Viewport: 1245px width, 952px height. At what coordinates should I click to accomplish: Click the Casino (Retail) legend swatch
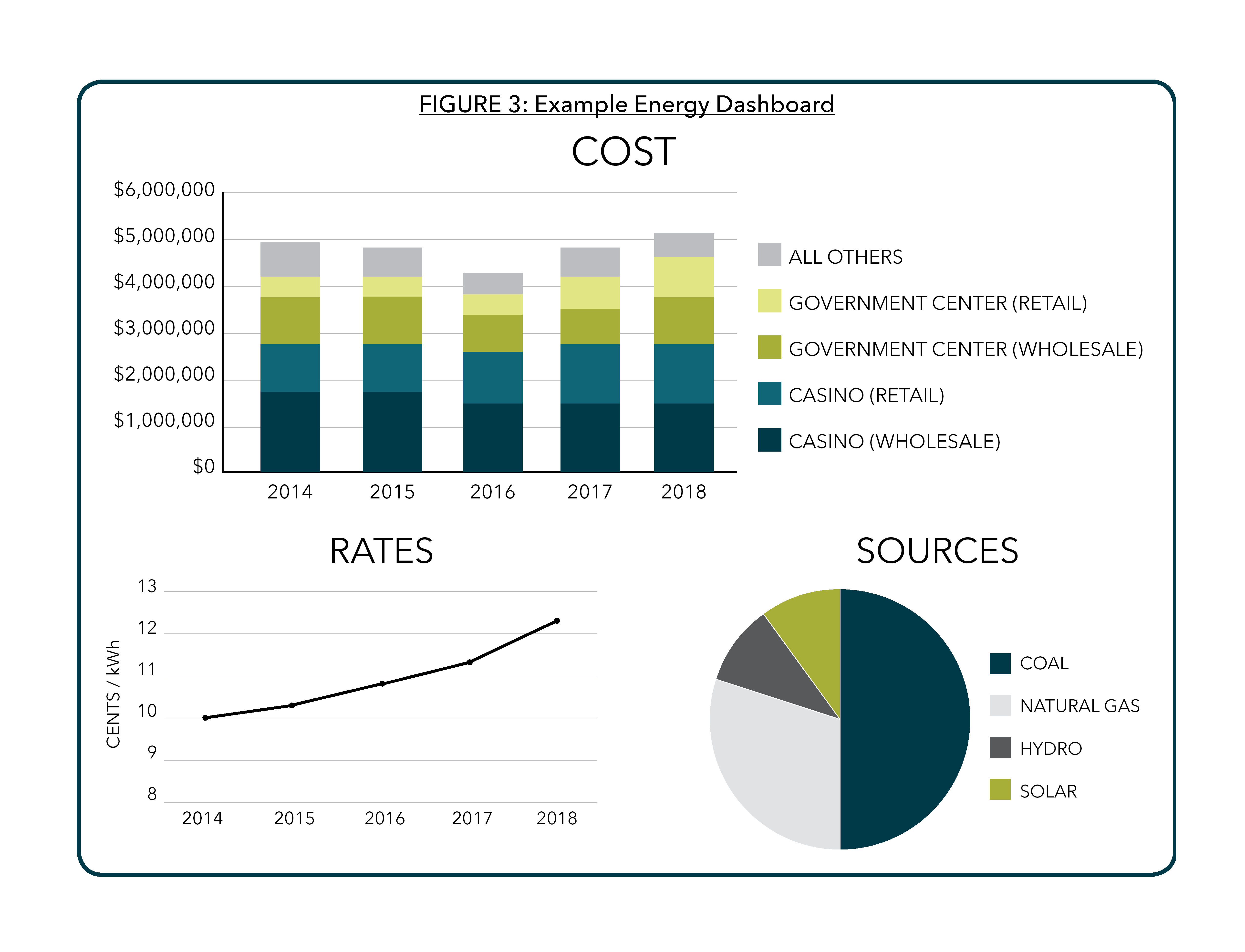(769, 393)
